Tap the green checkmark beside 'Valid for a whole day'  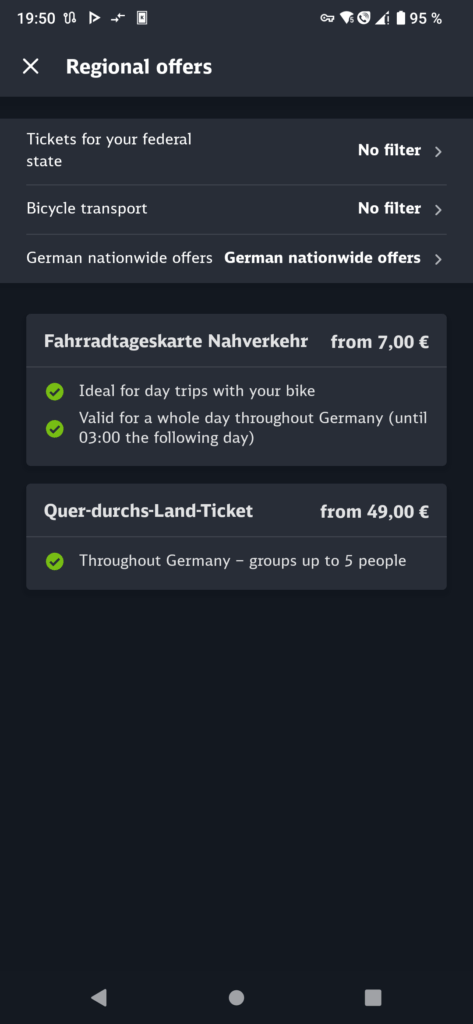click(x=55, y=429)
